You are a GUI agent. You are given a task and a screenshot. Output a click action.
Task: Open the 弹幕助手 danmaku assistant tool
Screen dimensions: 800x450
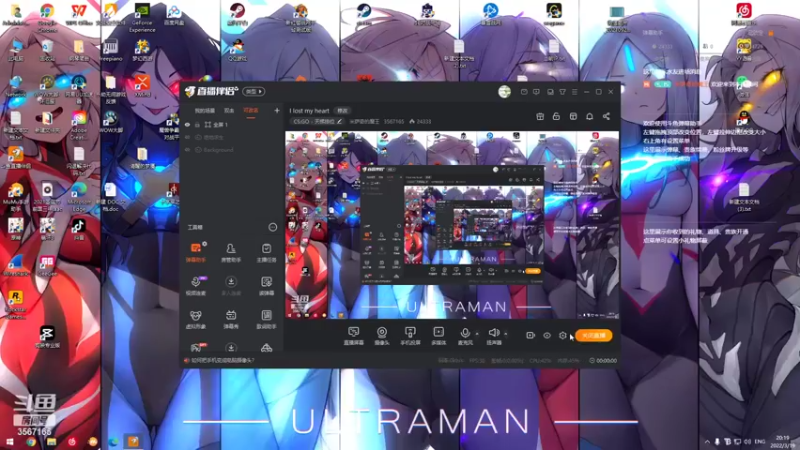(196, 253)
